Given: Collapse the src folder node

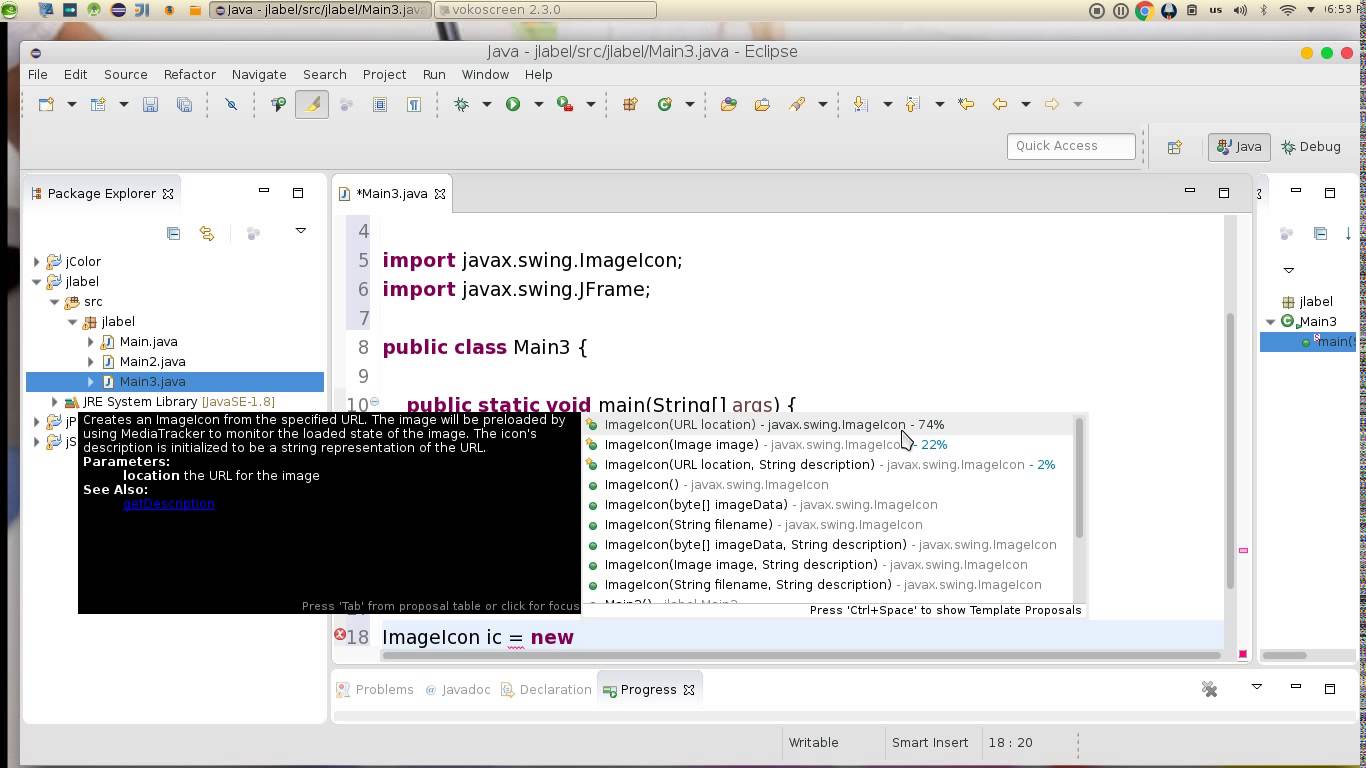Looking at the screenshot, I should point(55,302).
